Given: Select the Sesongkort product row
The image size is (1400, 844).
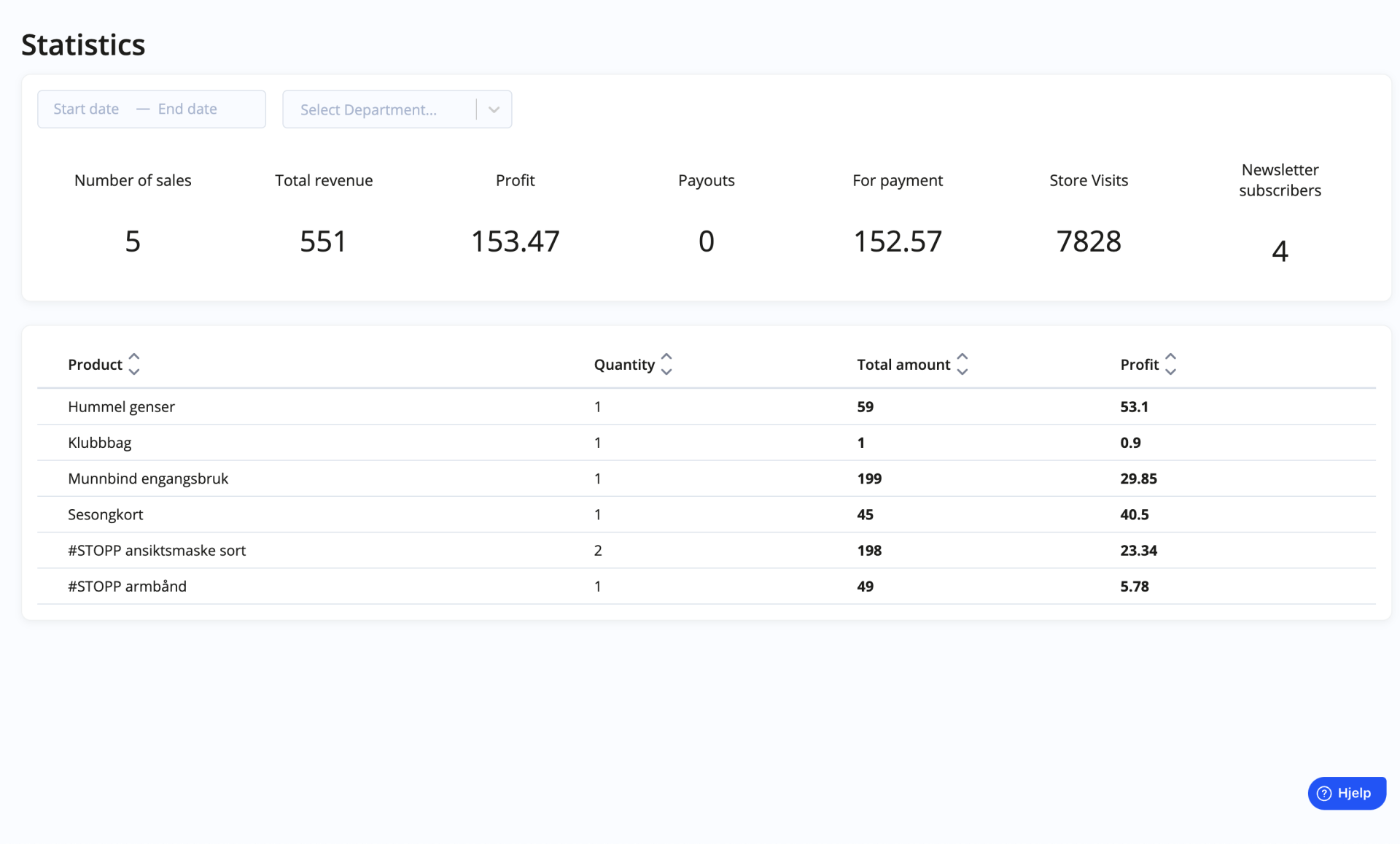Looking at the screenshot, I should click(706, 514).
